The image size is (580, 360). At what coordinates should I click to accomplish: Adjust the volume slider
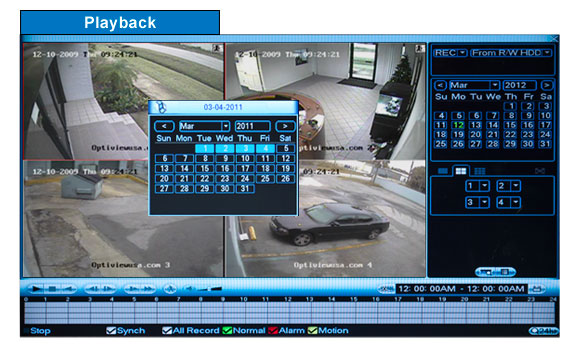point(210,289)
